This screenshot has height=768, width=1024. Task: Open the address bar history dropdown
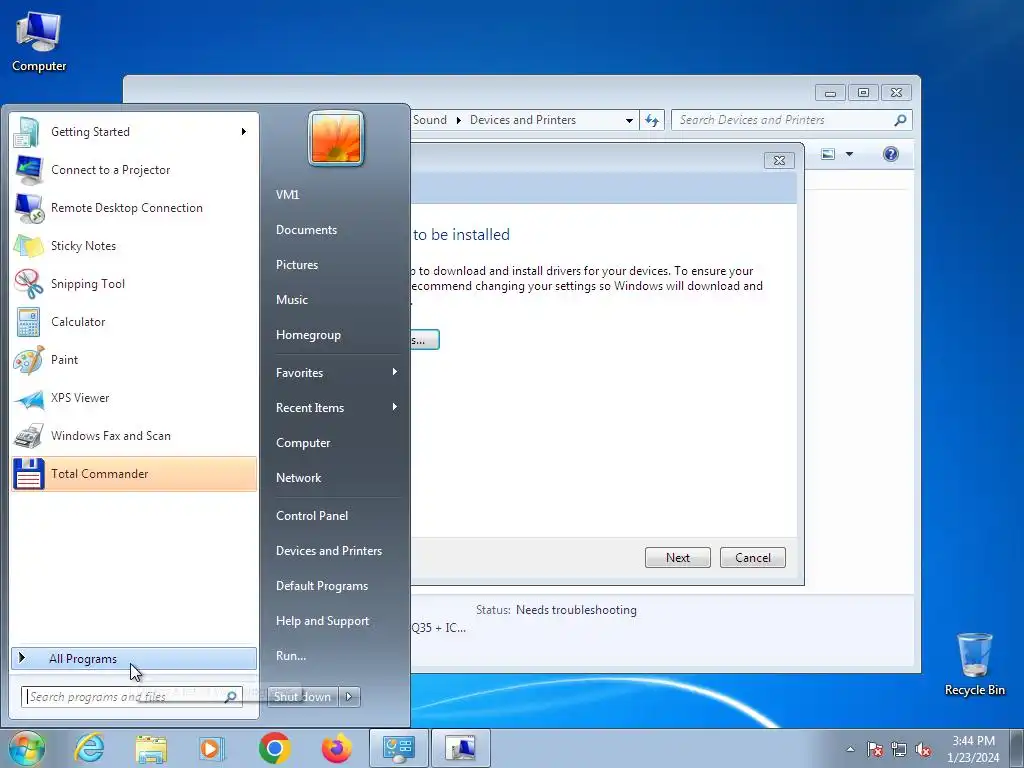(629, 120)
